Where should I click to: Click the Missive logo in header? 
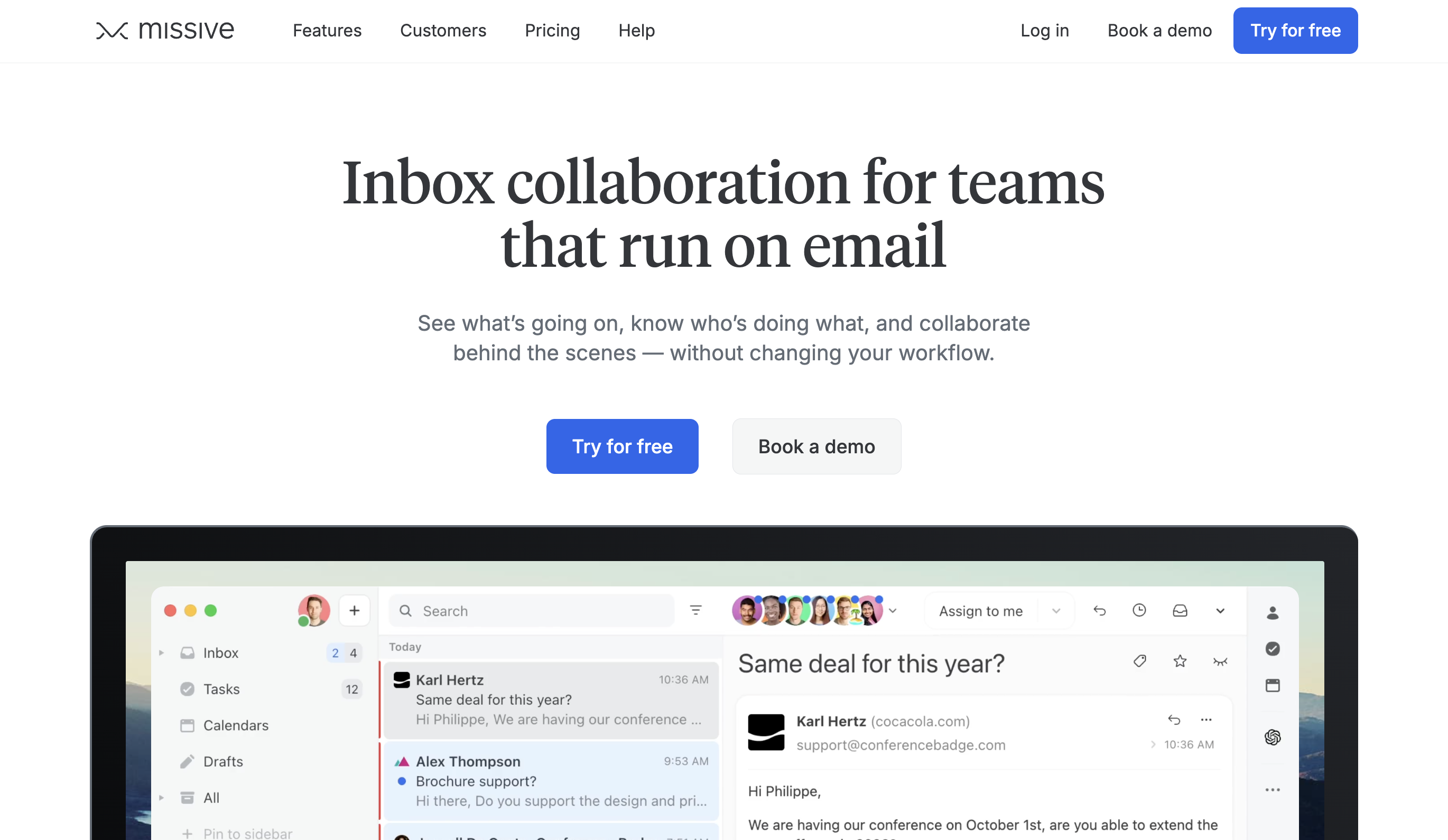[x=165, y=31]
